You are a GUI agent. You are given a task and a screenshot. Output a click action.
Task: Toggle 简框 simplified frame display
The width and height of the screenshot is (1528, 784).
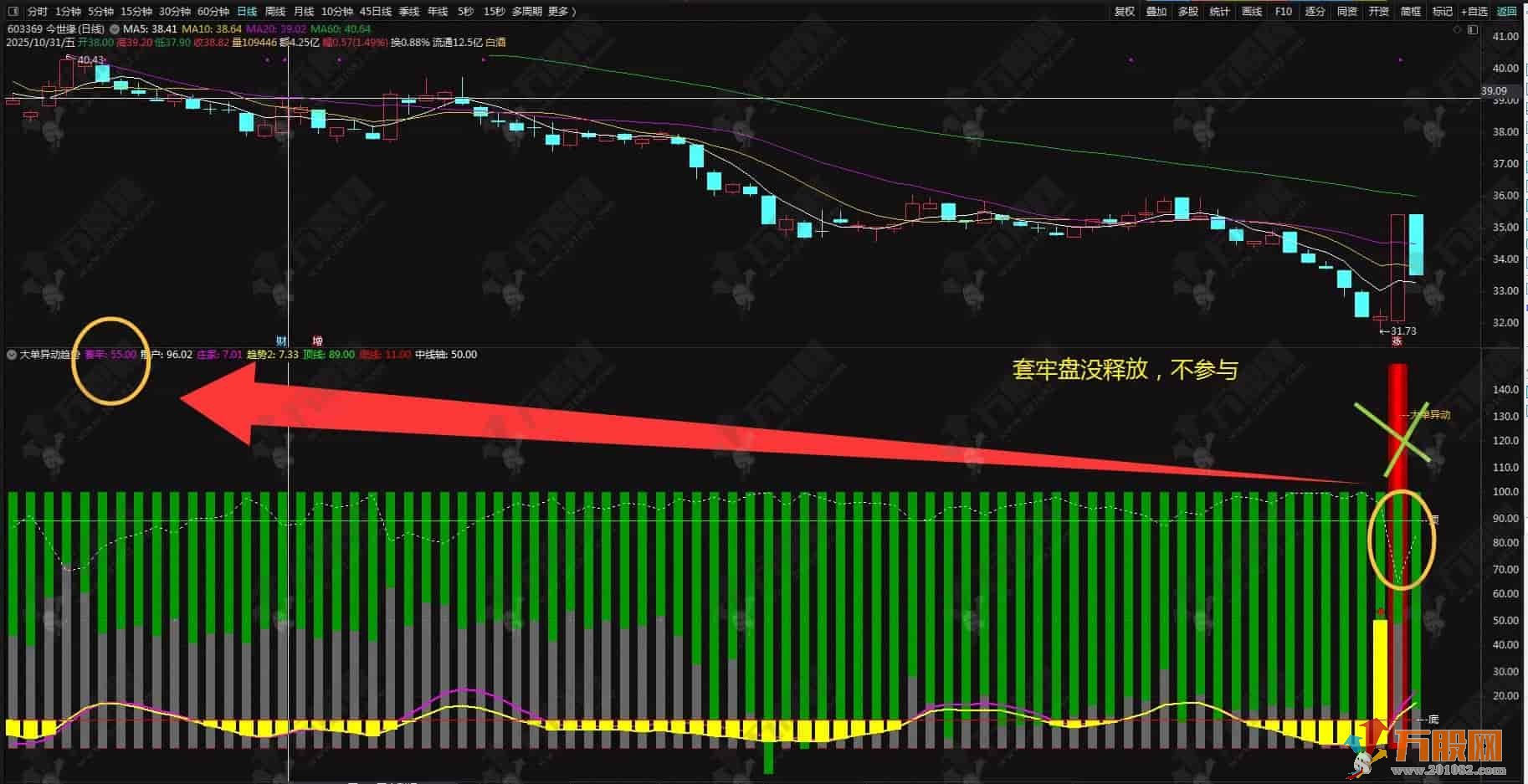[1412, 11]
